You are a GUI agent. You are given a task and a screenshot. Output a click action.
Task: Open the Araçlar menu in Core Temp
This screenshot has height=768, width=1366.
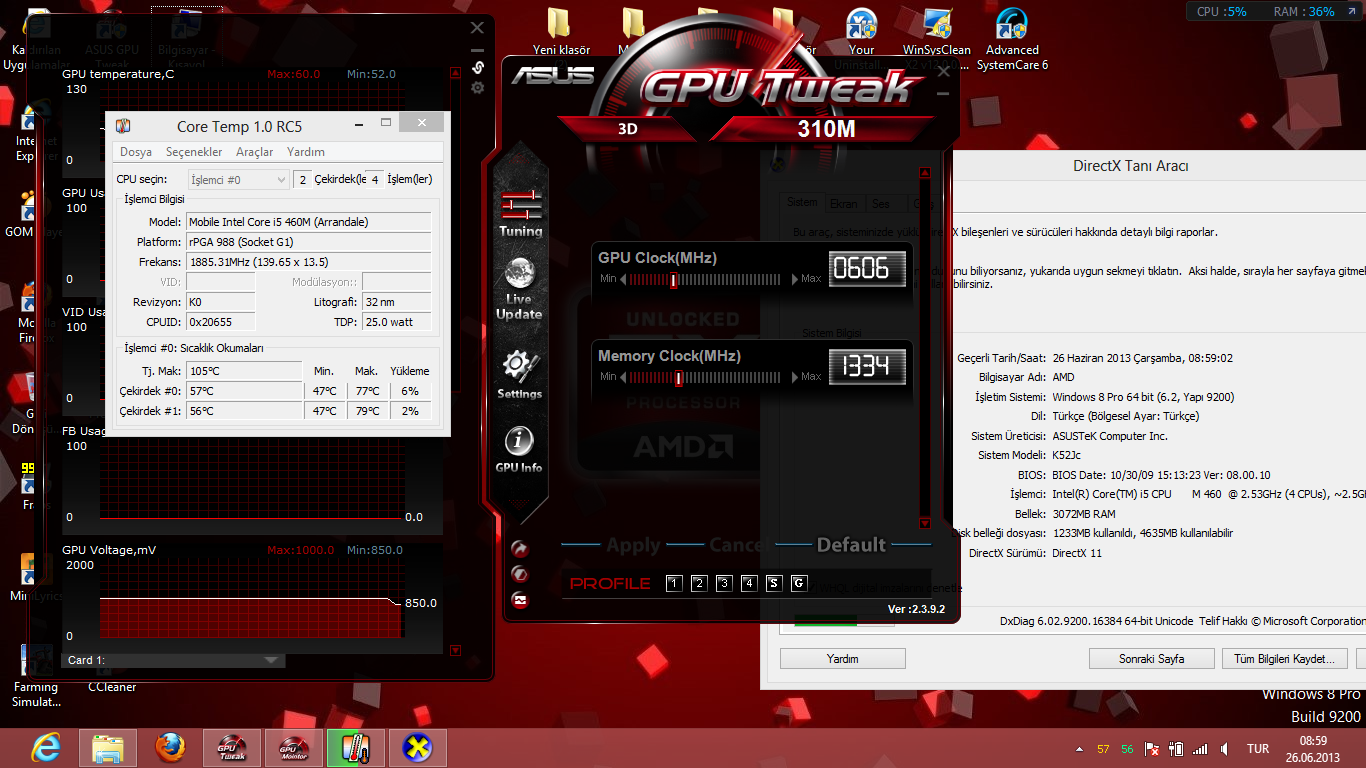click(255, 152)
